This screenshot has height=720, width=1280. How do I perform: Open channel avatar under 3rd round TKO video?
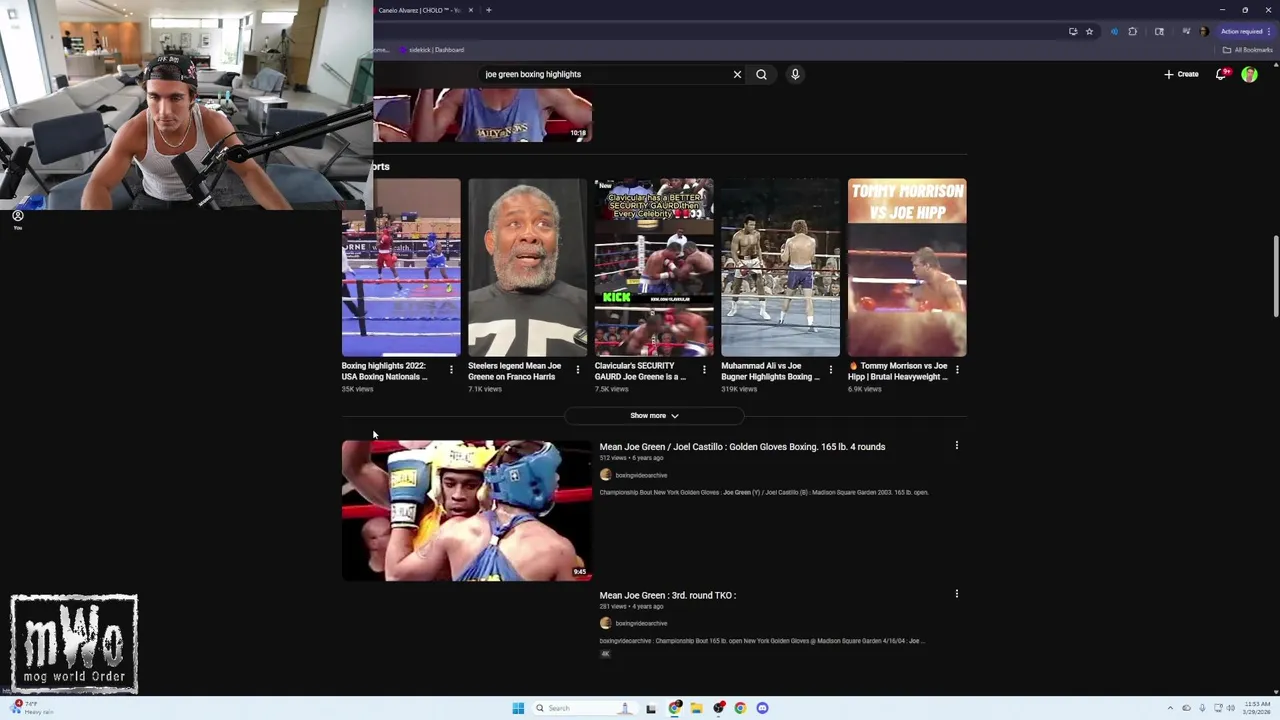tap(605, 623)
